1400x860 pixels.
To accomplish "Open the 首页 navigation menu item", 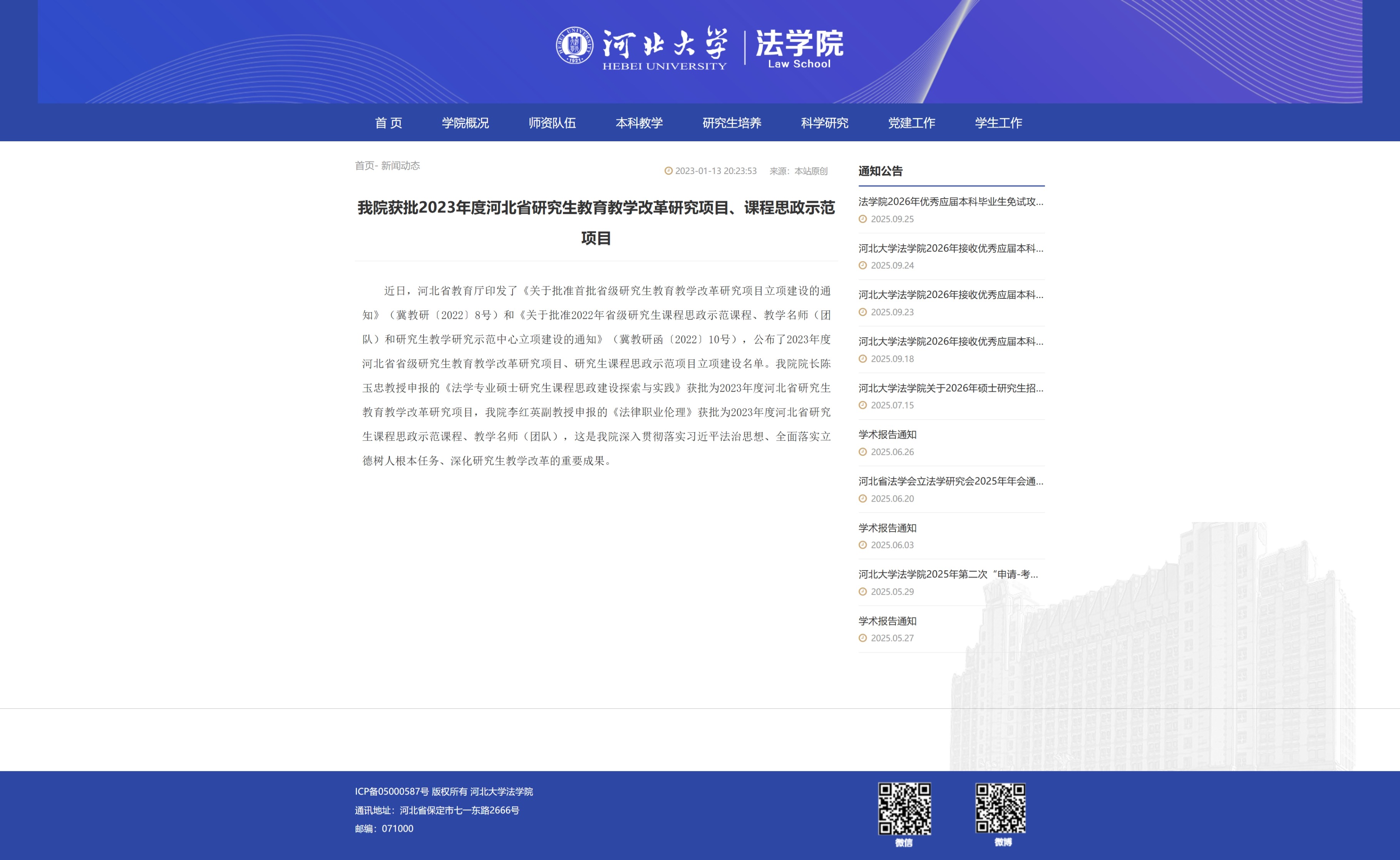I will 389,123.
